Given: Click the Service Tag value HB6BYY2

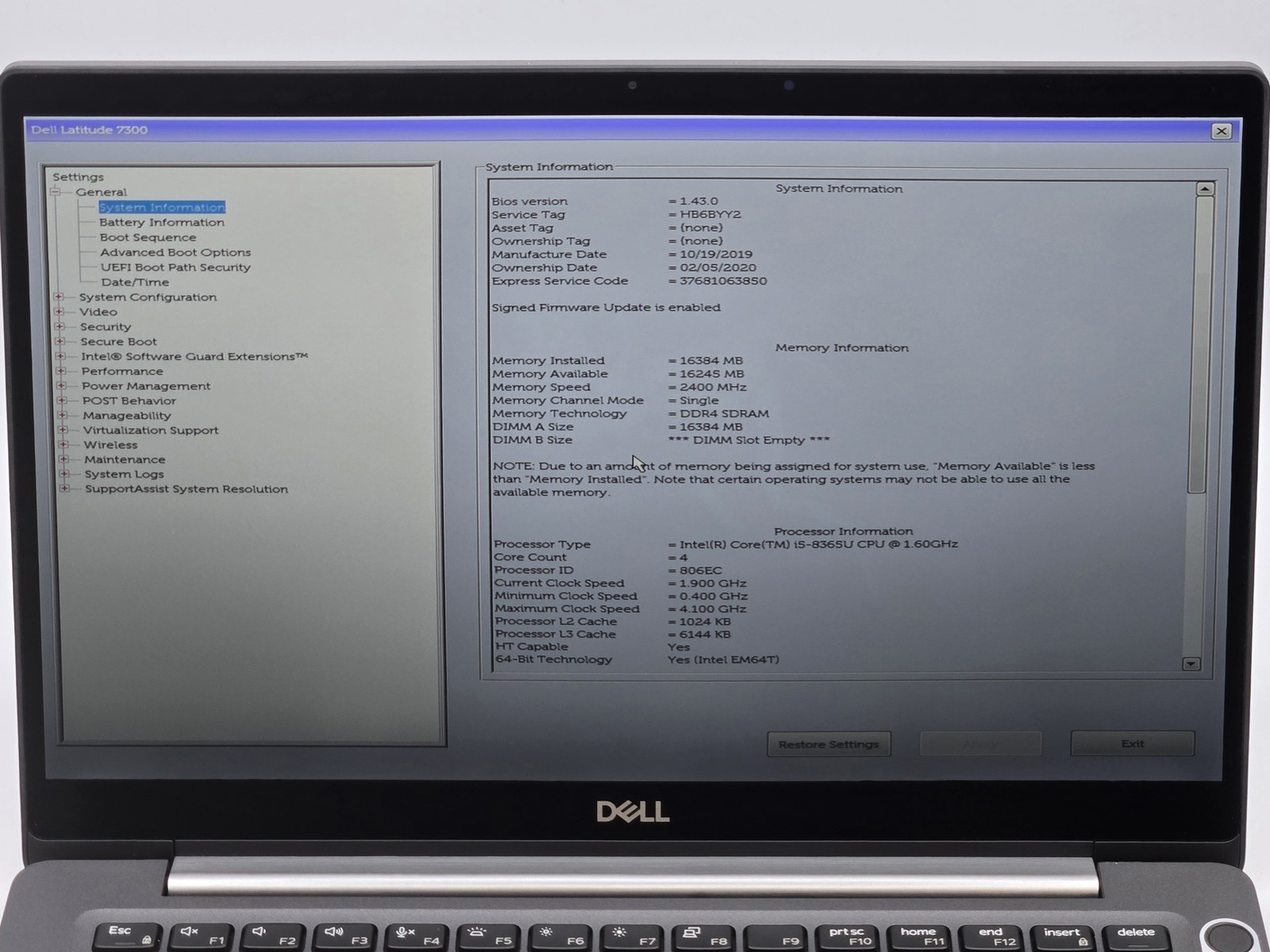Looking at the screenshot, I should (x=710, y=214).
